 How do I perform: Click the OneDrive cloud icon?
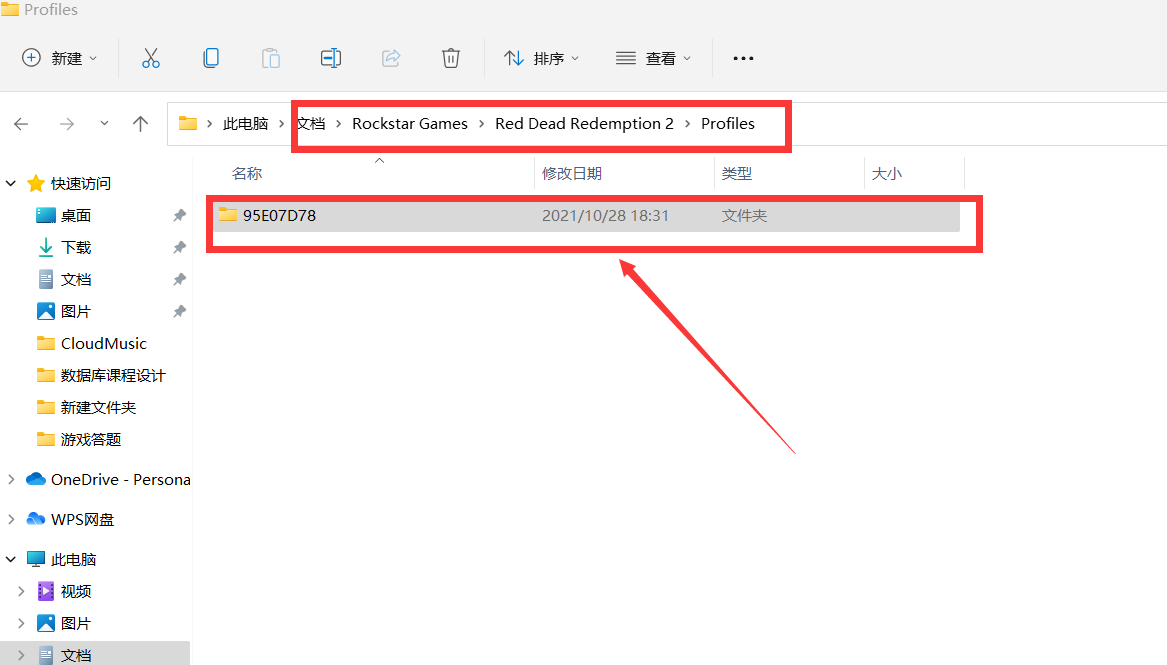36,479
